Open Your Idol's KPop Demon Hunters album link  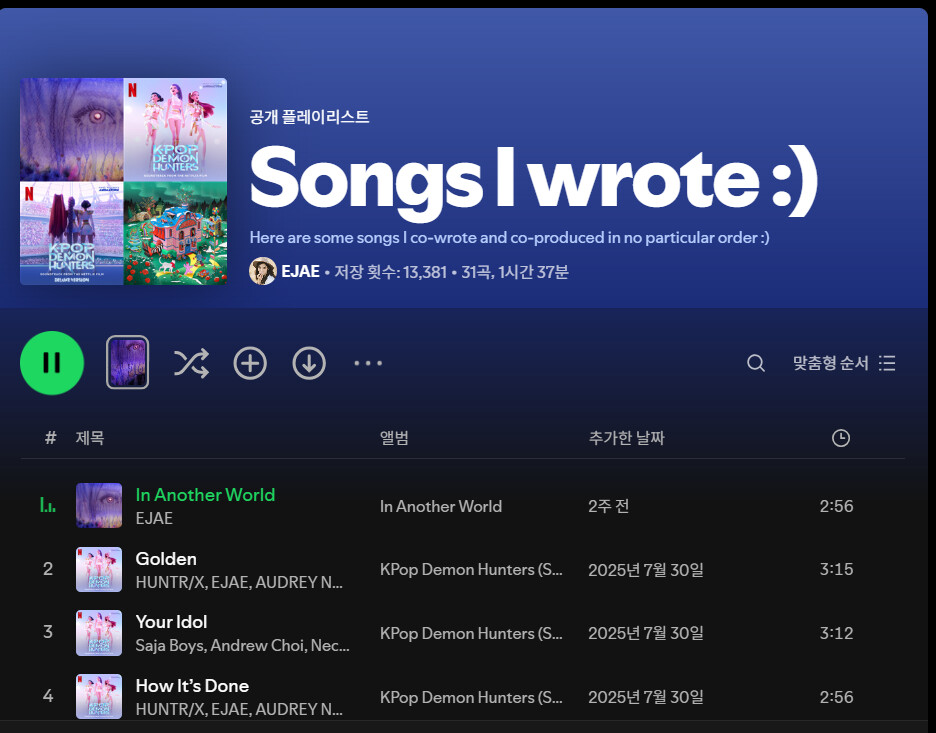[471, 633]
